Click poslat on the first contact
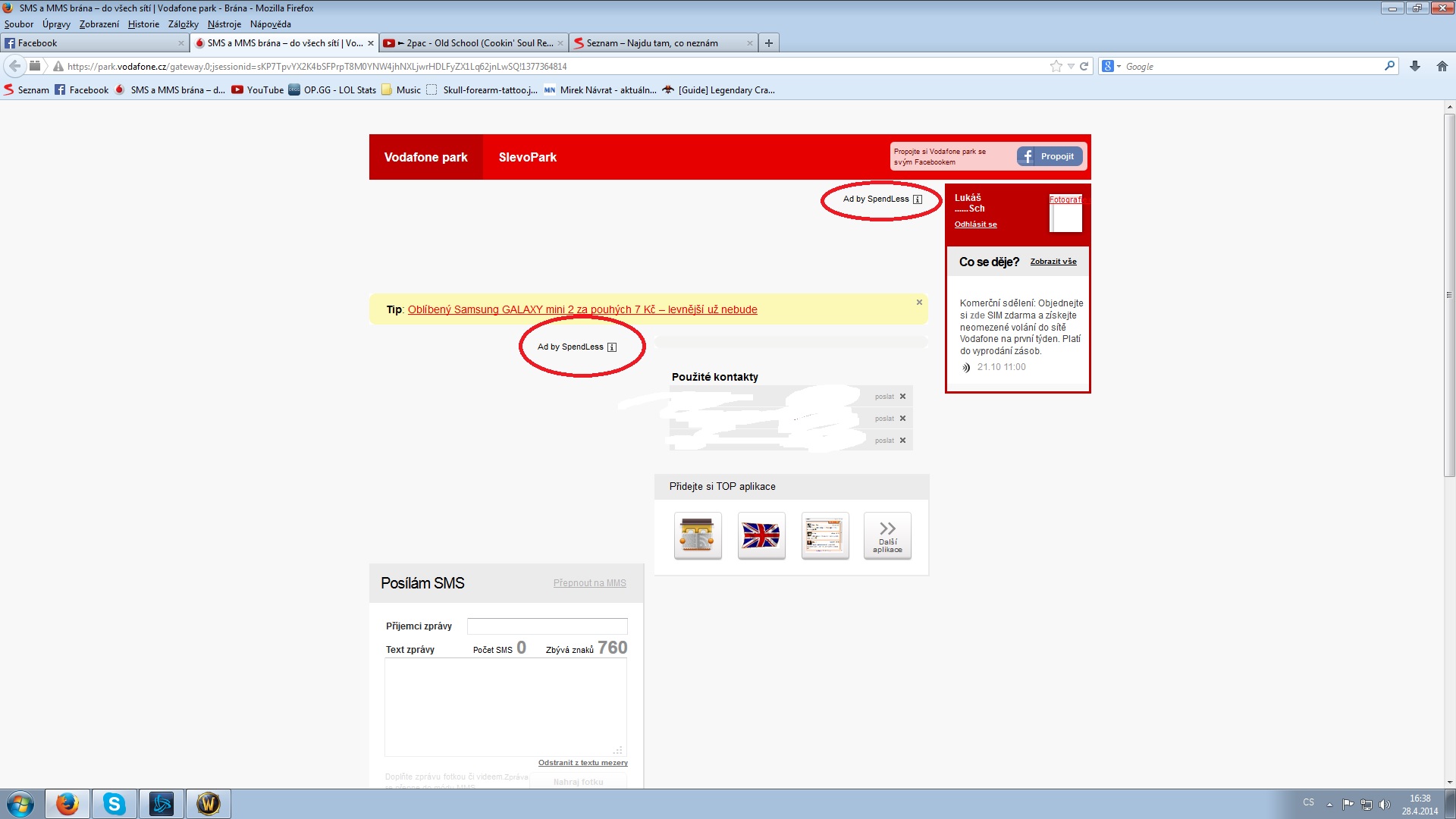The height and width of the screenshot is (819, 1456). tap(884, 397)
